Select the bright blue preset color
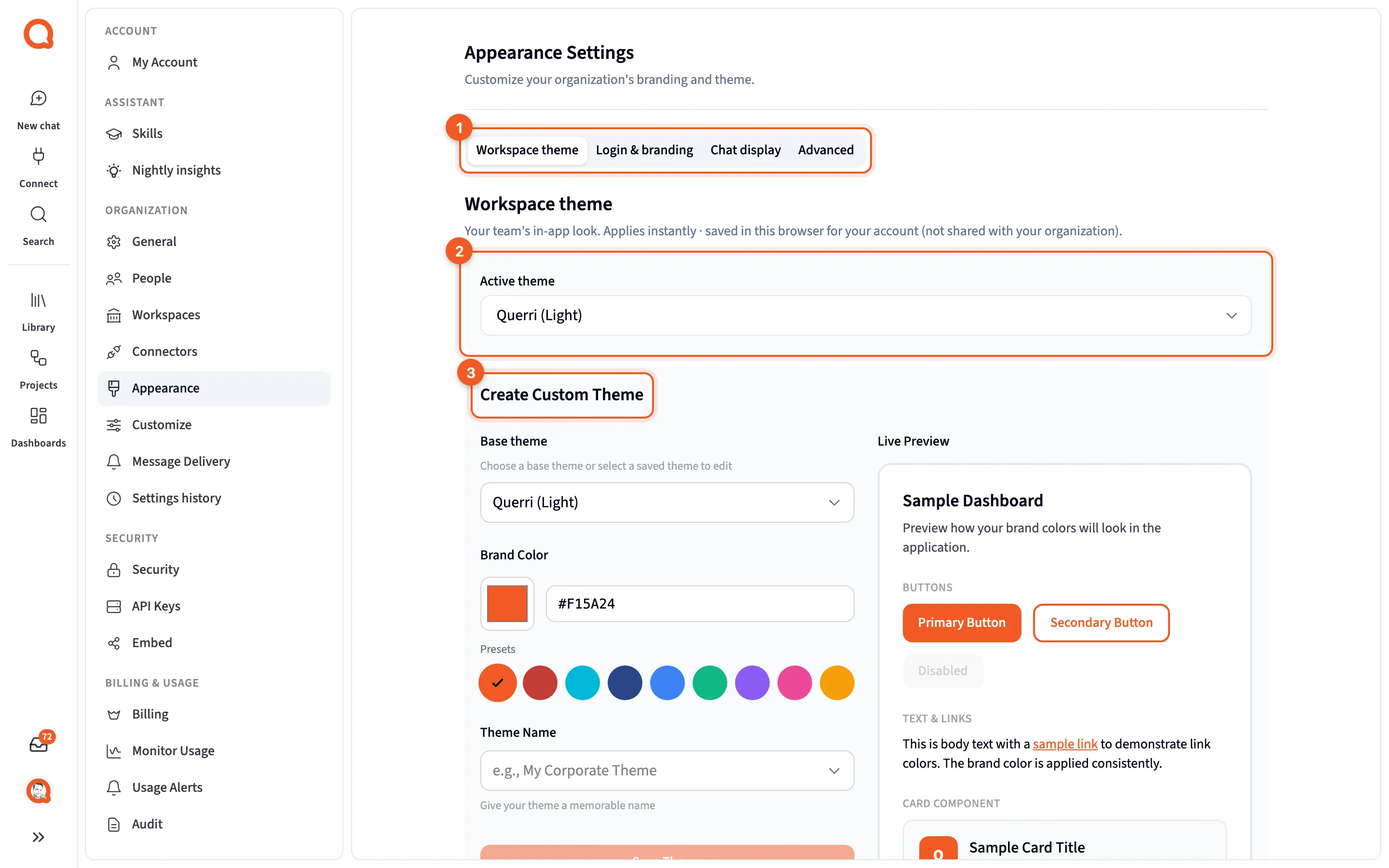This screenshot has height=868, width=1389. (667, 682)
